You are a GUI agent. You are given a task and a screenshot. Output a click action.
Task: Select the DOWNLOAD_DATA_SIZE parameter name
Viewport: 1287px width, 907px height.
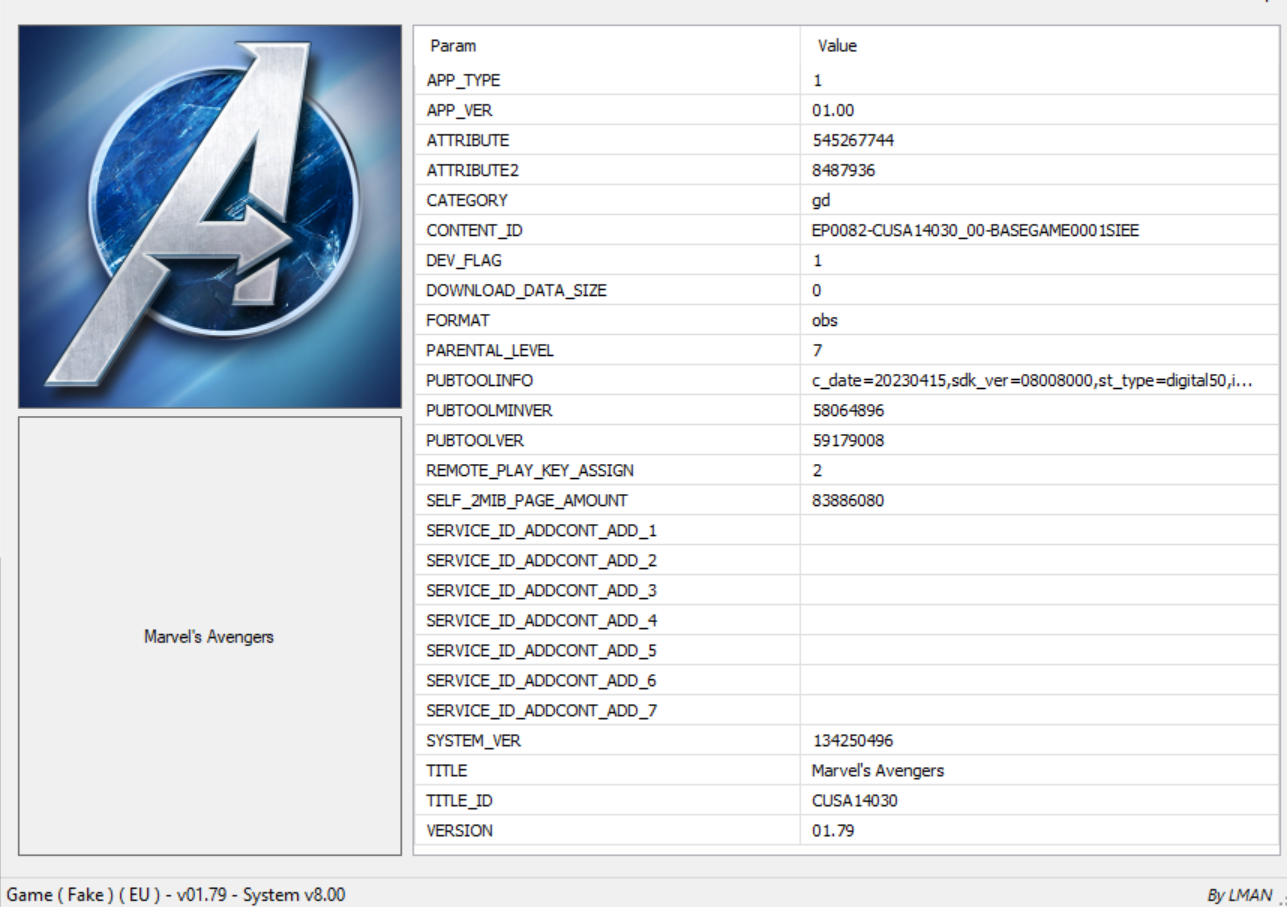tap(516, 291)
